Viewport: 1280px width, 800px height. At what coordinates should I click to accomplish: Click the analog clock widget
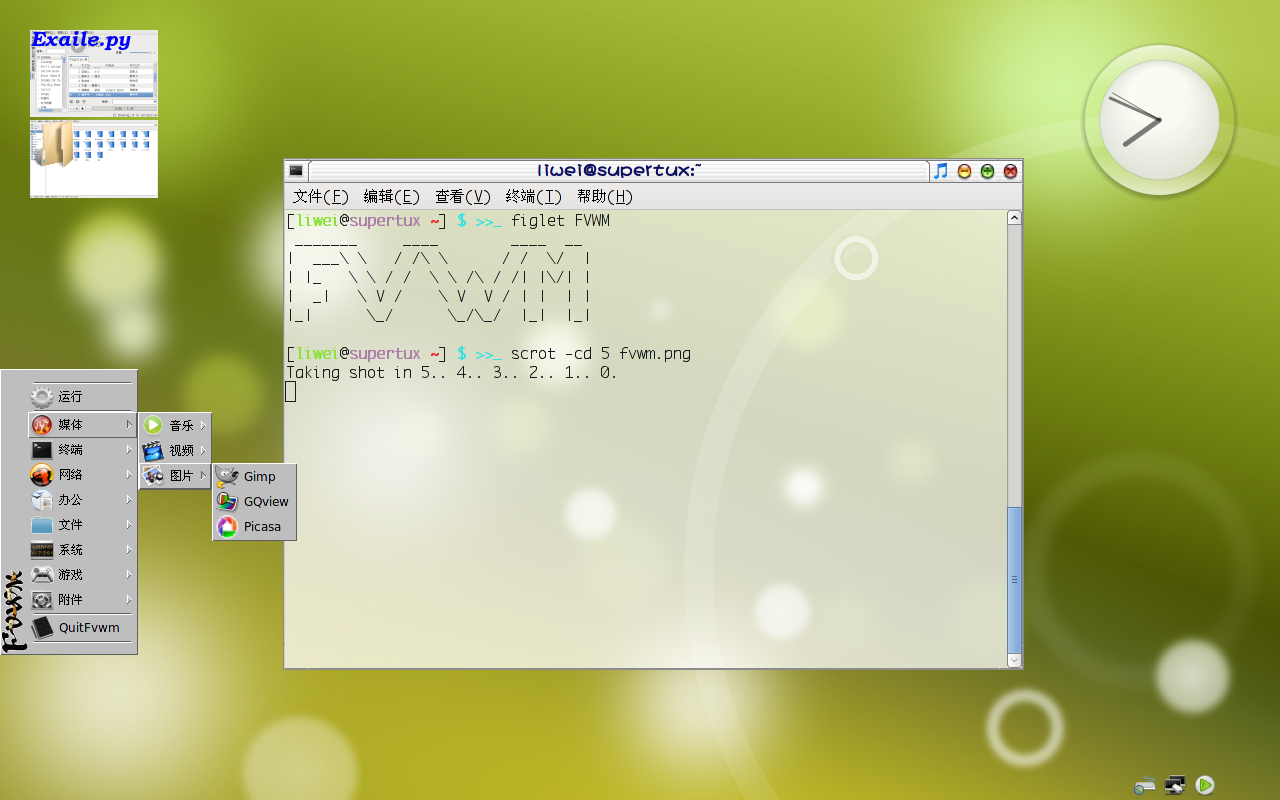[x=1159, y=120]
